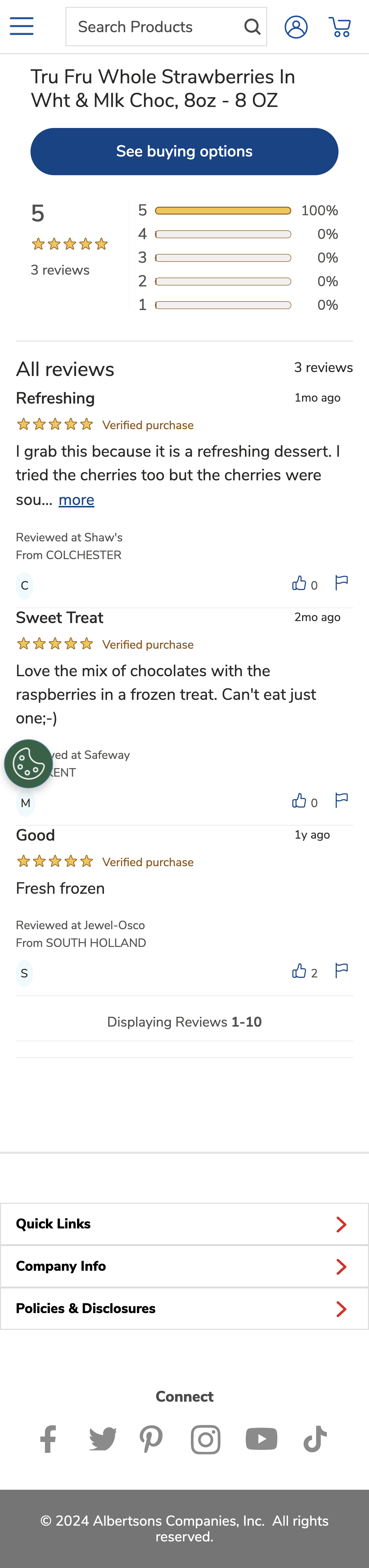Open the cookie preferences icon
Image resolution: width=369 pixels, height=1568 pixels.
[28, 763]
